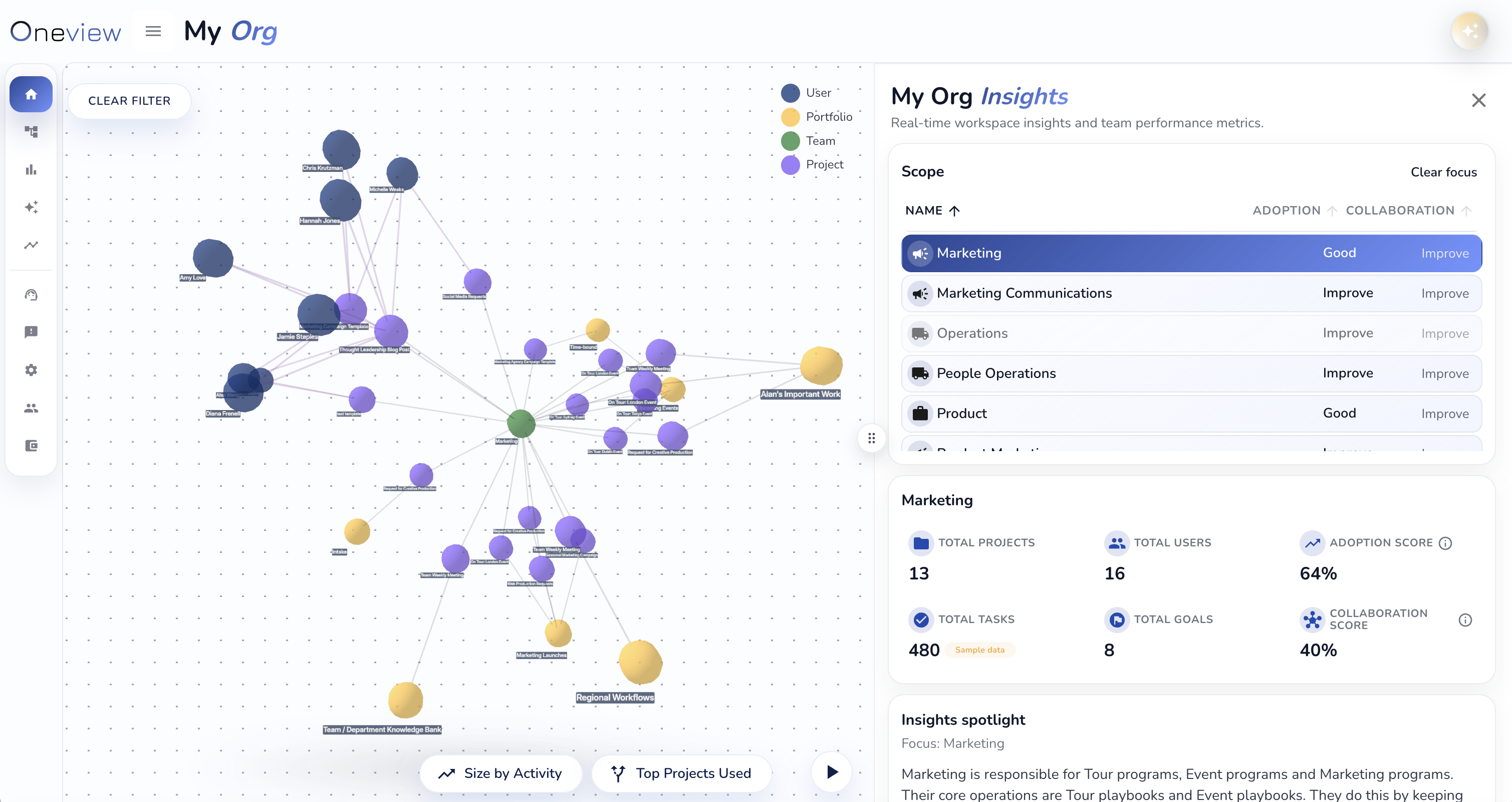Click the headset support icon
1512x802 pixels.
coord(31,294)
